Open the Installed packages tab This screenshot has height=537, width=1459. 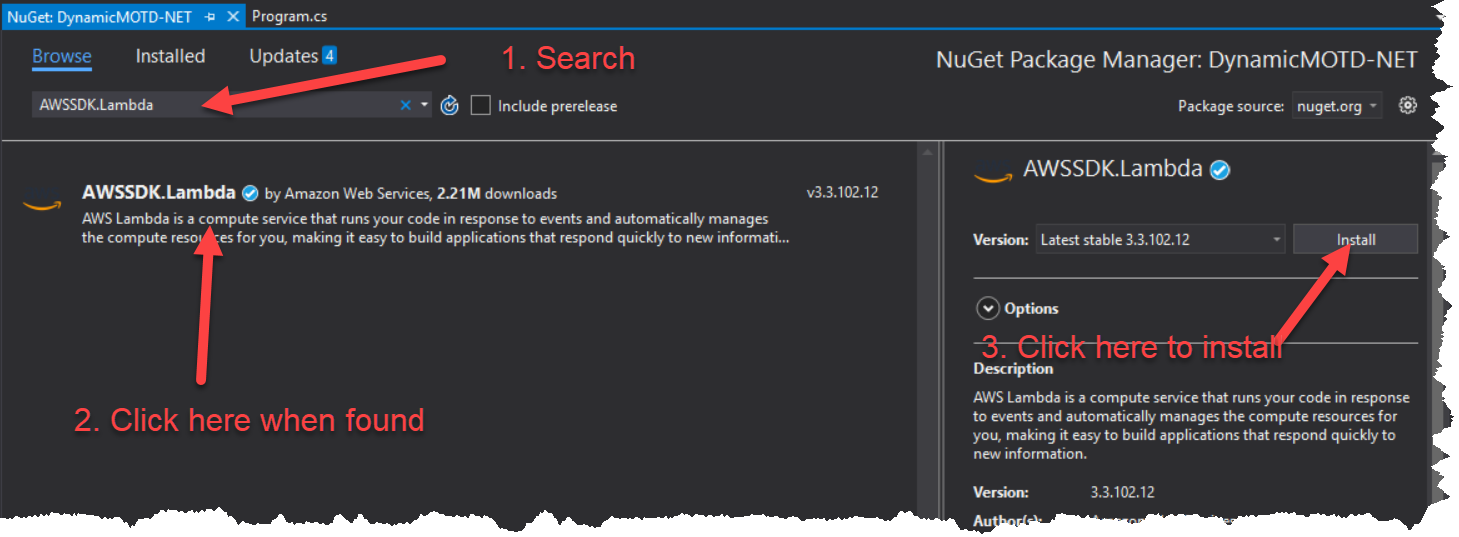click(170, 57)
